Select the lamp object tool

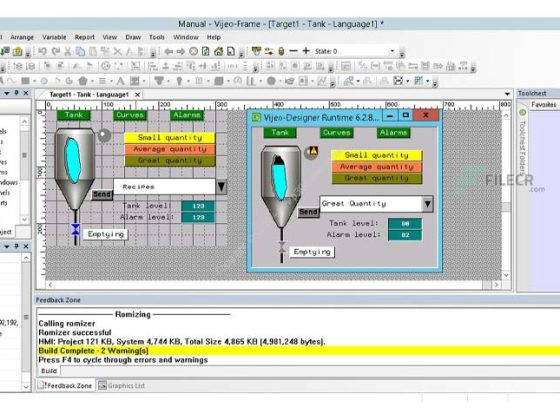180,81
